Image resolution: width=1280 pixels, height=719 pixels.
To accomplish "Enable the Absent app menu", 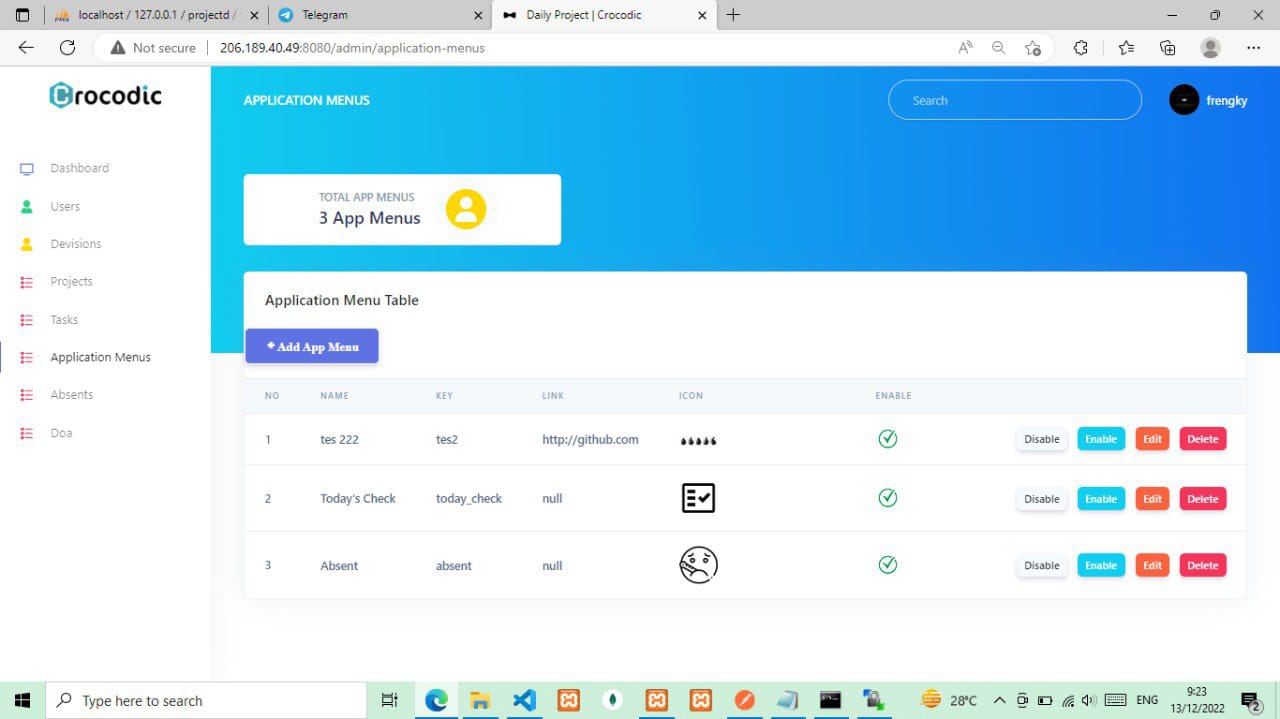I will coord(1100,565).
